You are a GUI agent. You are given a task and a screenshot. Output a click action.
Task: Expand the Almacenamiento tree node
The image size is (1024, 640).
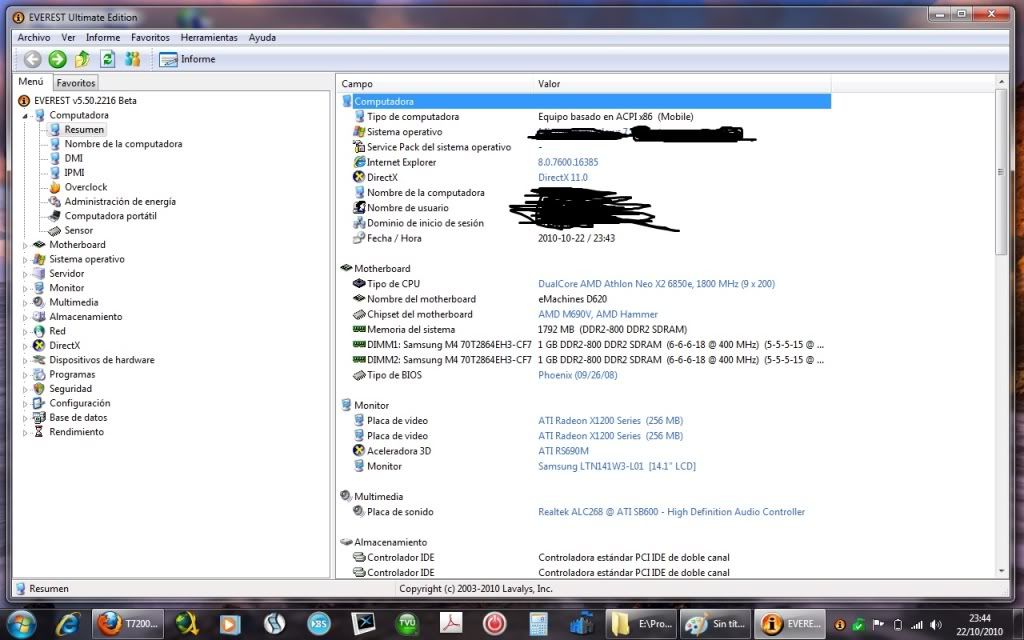[25, 317]
